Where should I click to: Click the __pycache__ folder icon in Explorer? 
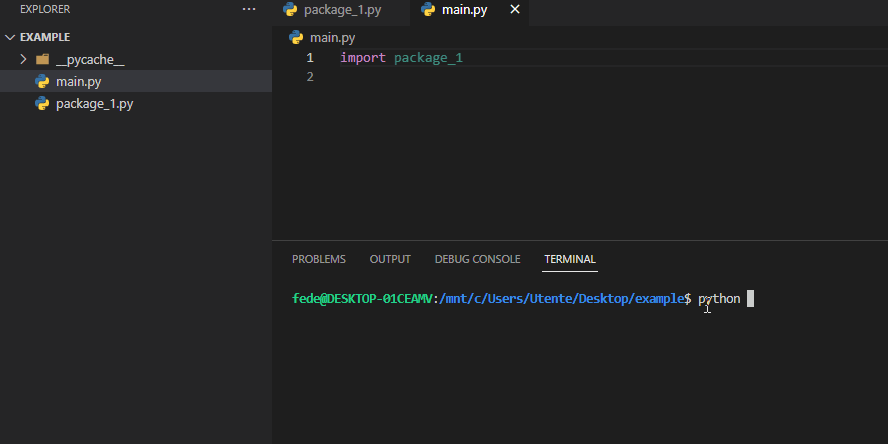point(42,60)
